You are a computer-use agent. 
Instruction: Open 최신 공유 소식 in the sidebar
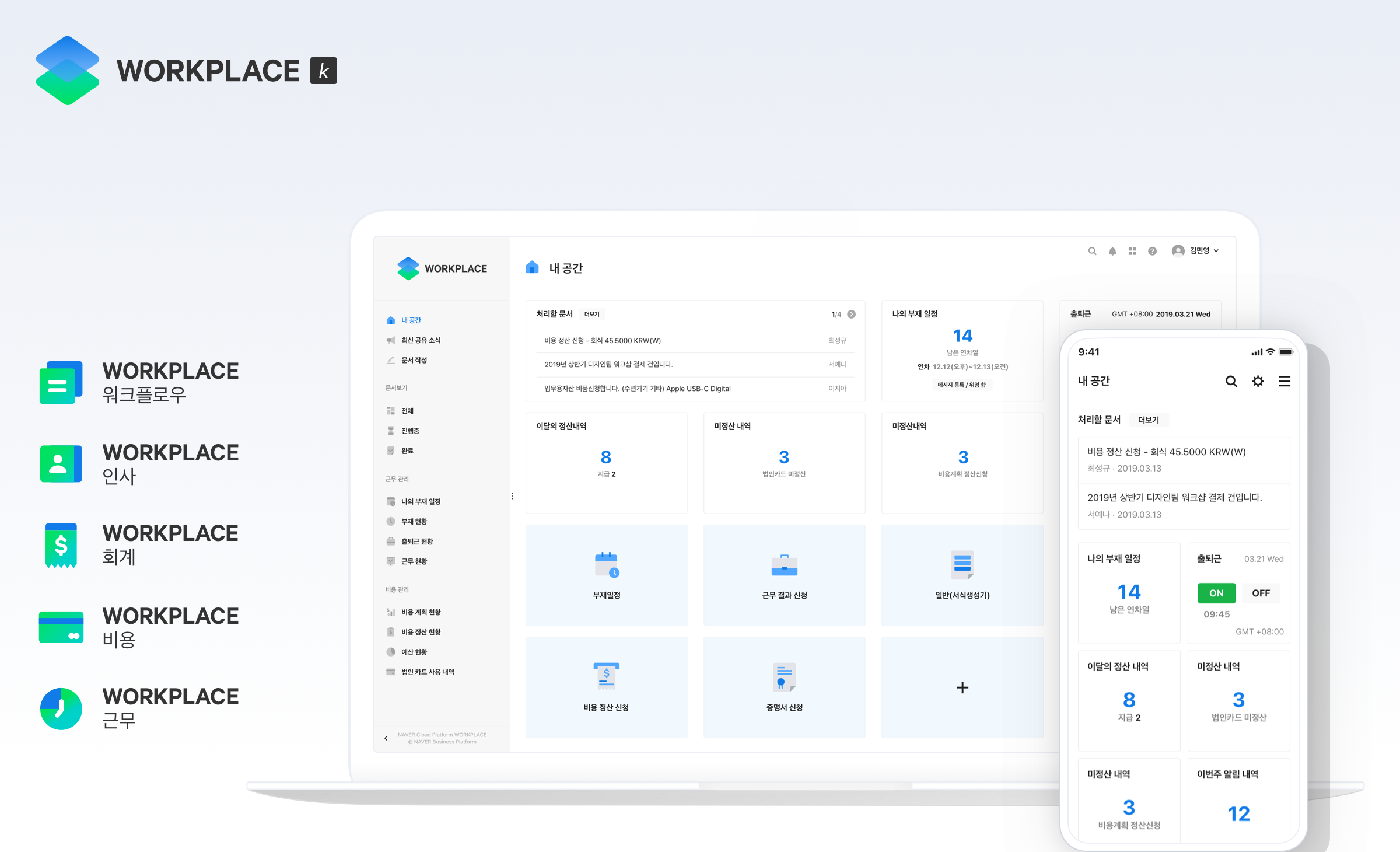(x=414, y=340)
